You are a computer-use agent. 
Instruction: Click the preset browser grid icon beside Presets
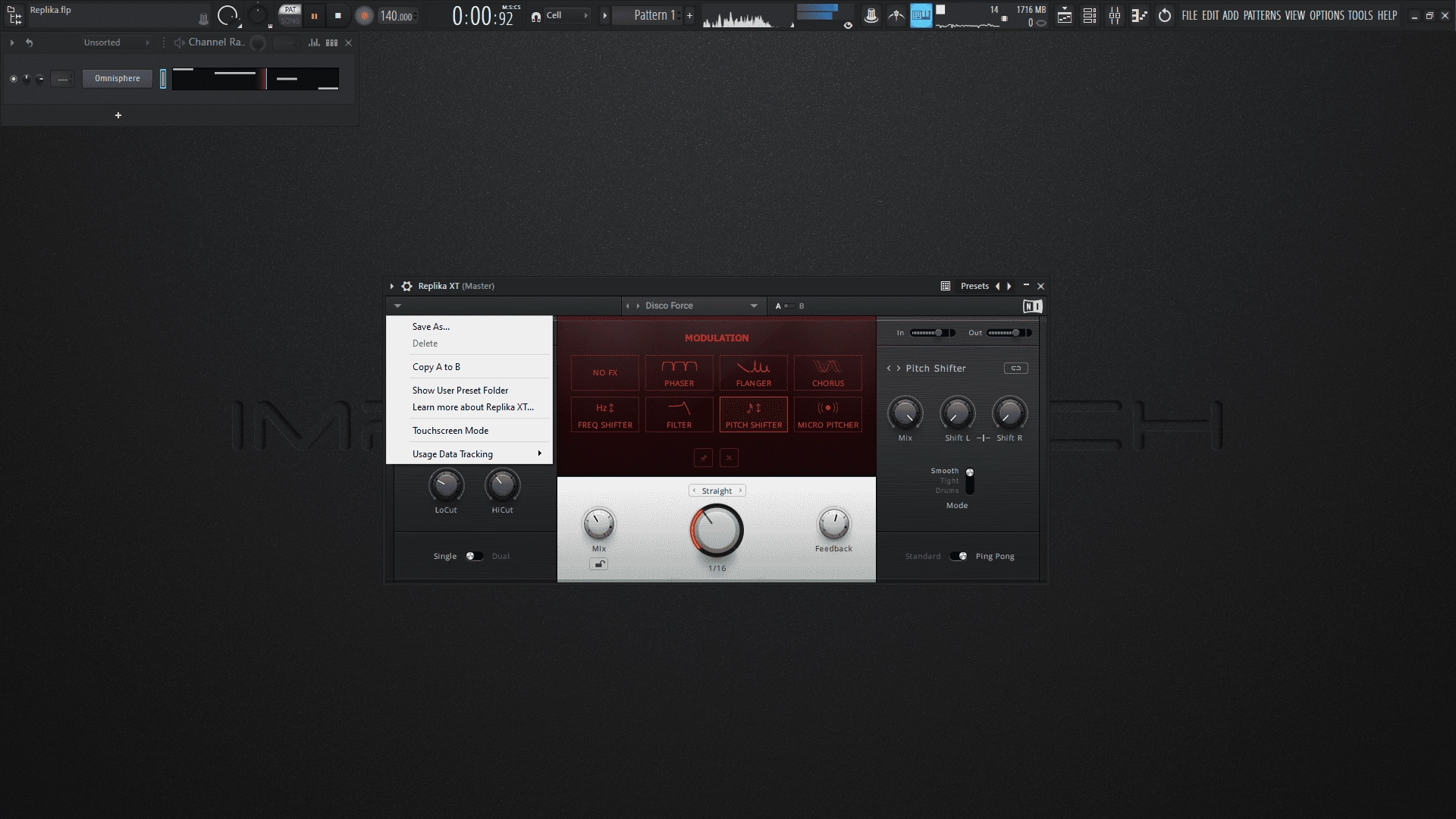click(946, 286)
